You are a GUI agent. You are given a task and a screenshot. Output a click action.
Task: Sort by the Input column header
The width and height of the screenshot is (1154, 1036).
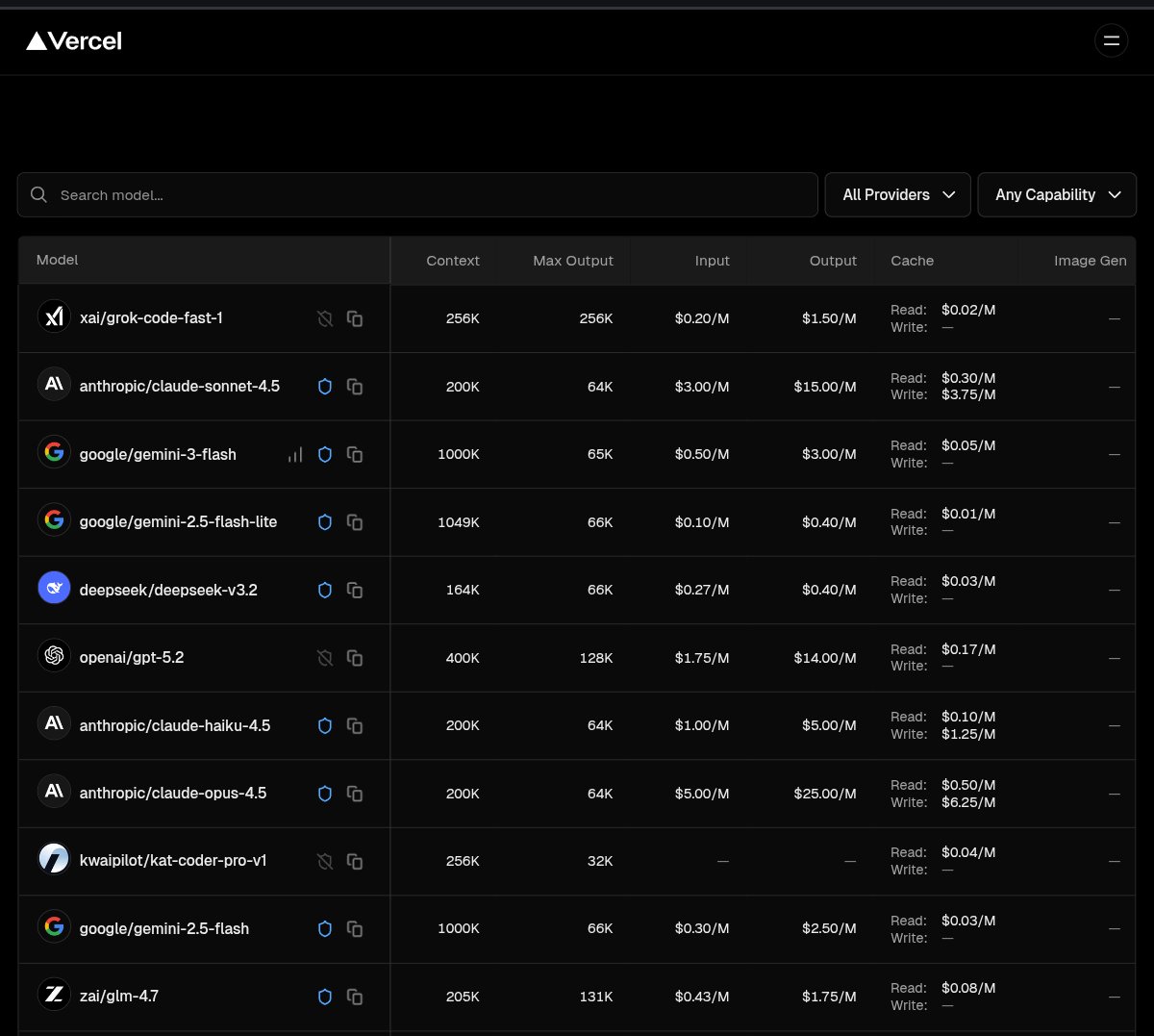pos(713,261)
